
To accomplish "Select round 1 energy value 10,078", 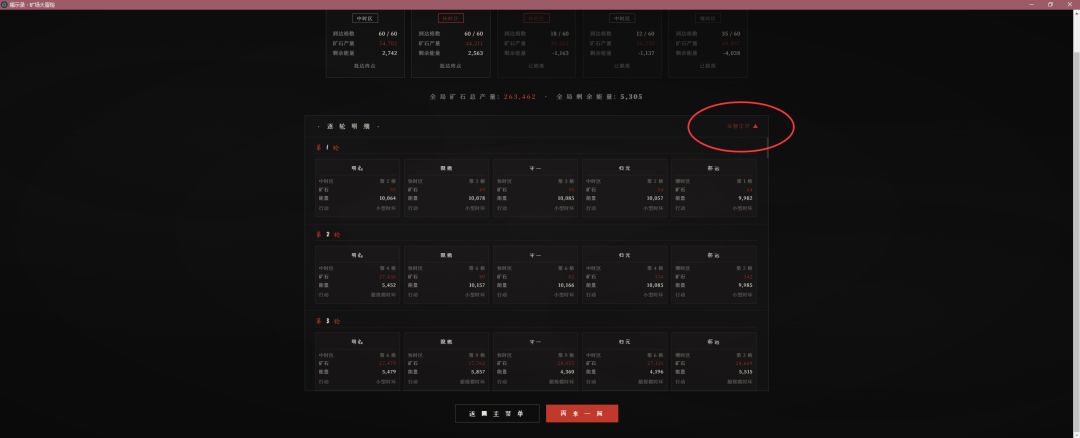I will pyautogui.click(x=476, y=198).
